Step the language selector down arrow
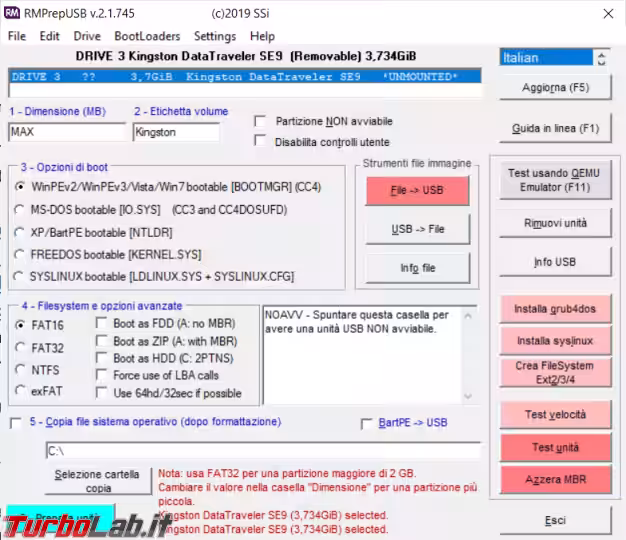Viewport: 626px width, 540px height. pyautogui.click(x=602, y=63)
